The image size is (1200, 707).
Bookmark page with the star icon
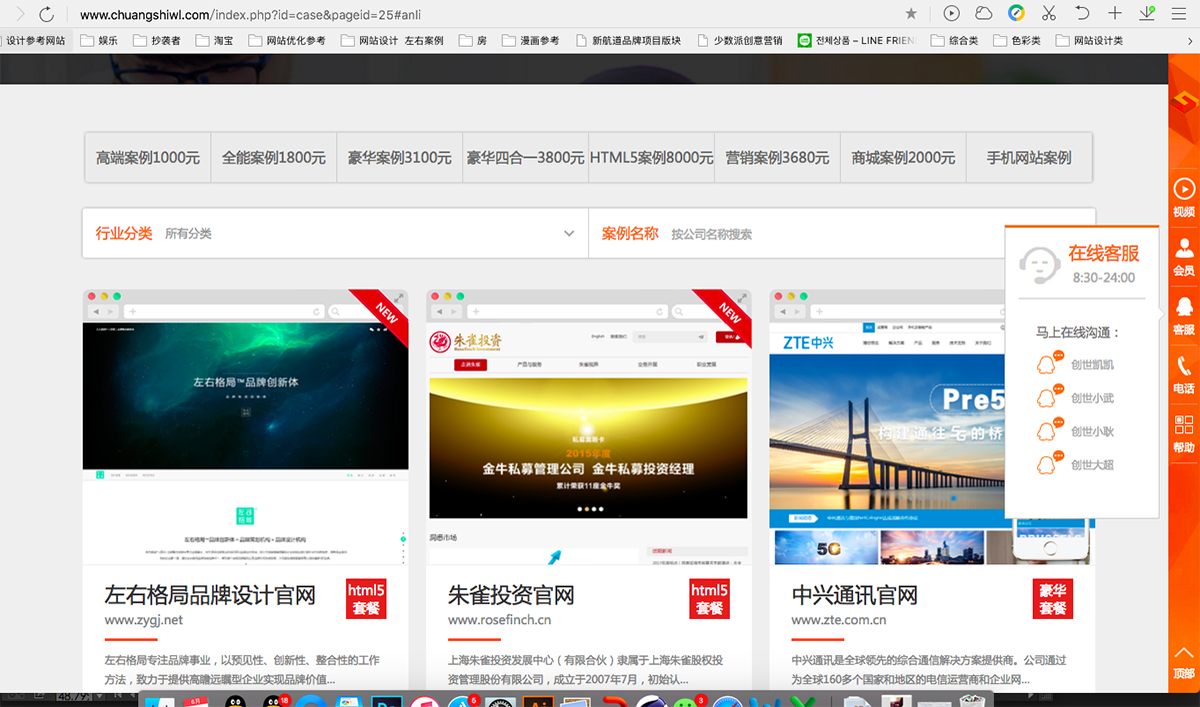910,14
